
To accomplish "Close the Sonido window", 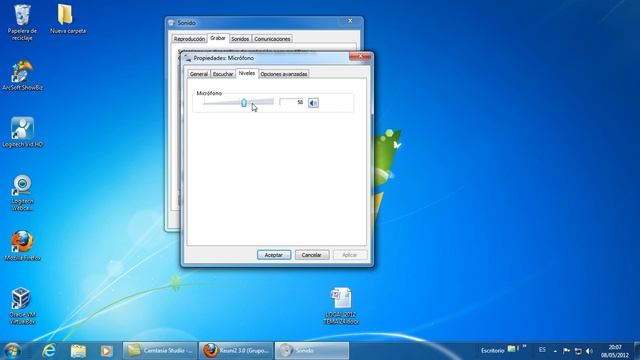I will pyautogui.click(x=350, y=21).
